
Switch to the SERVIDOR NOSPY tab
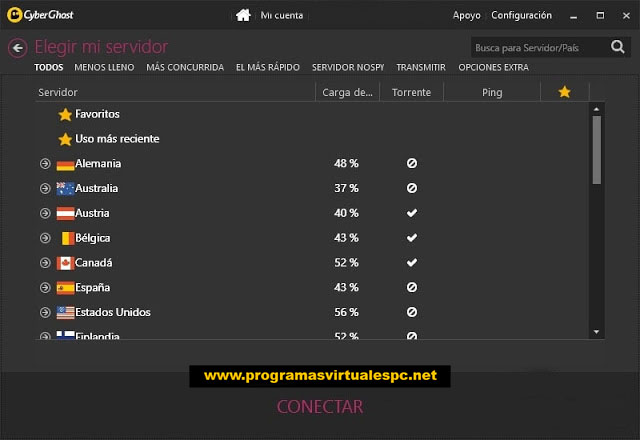pyautogui.click(x=348, y=67)
